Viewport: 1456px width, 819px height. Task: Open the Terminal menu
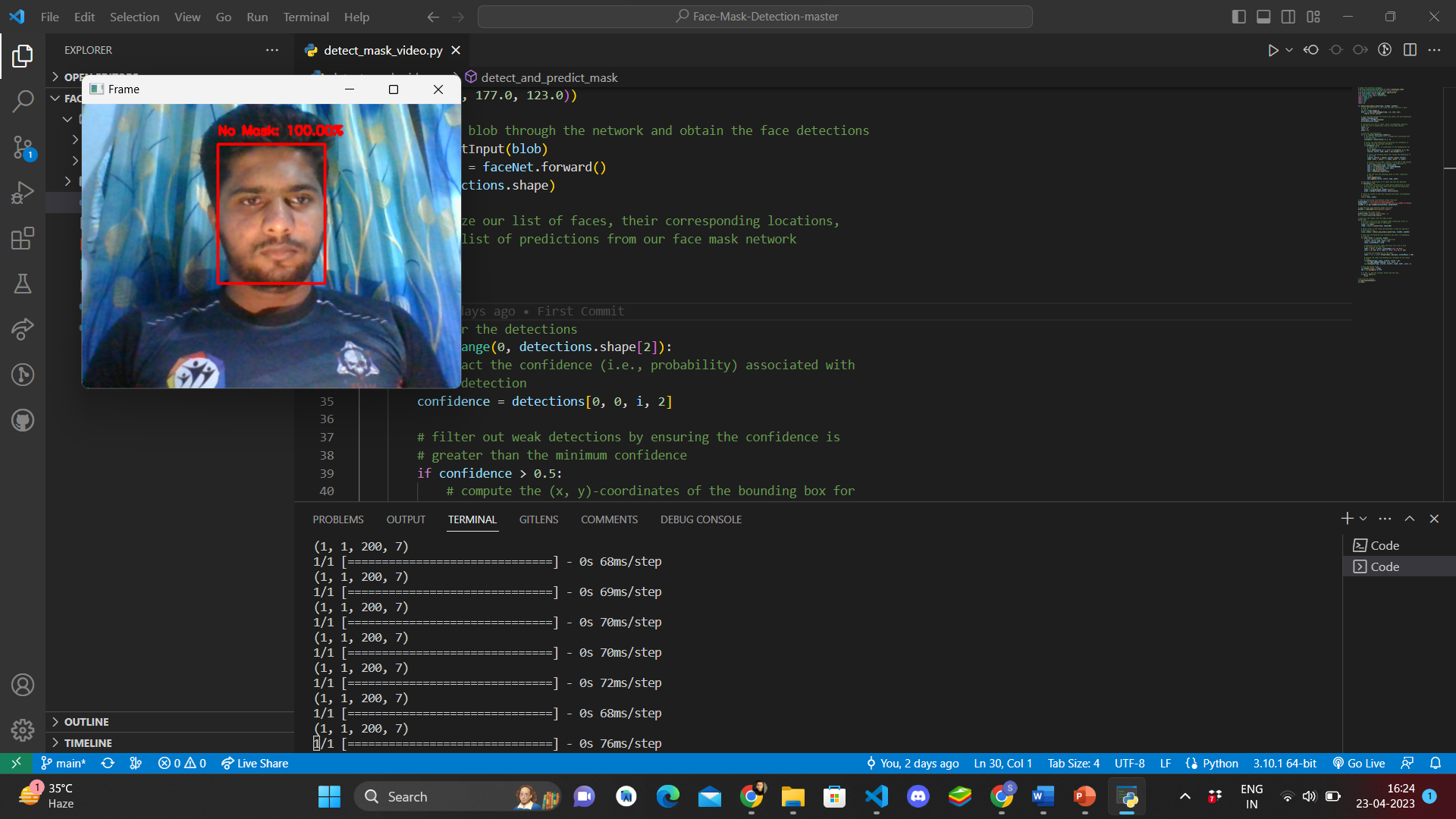pyautogui.click(x=306, y=17)
